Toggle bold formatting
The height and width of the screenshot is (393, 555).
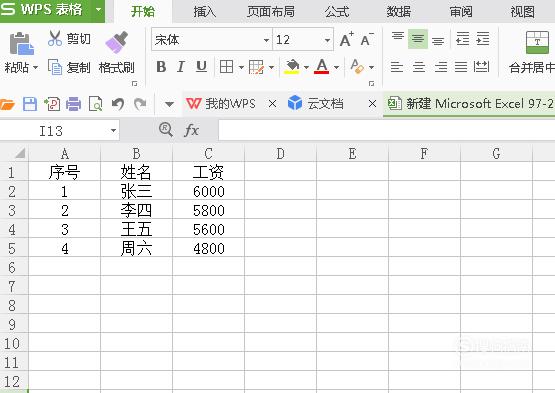[x=161, y=67]
